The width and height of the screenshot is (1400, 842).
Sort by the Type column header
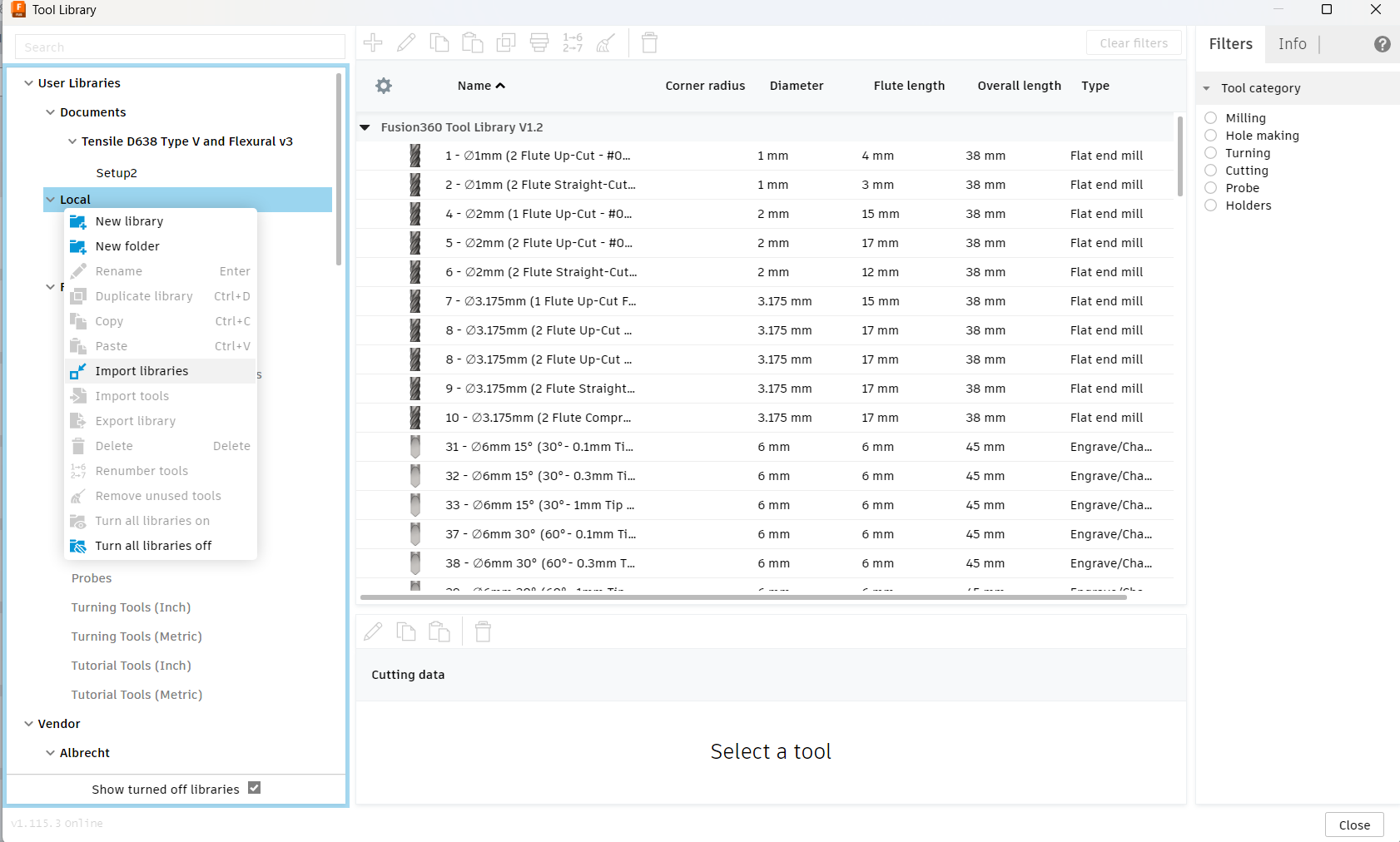click(x=1095, y=86)
